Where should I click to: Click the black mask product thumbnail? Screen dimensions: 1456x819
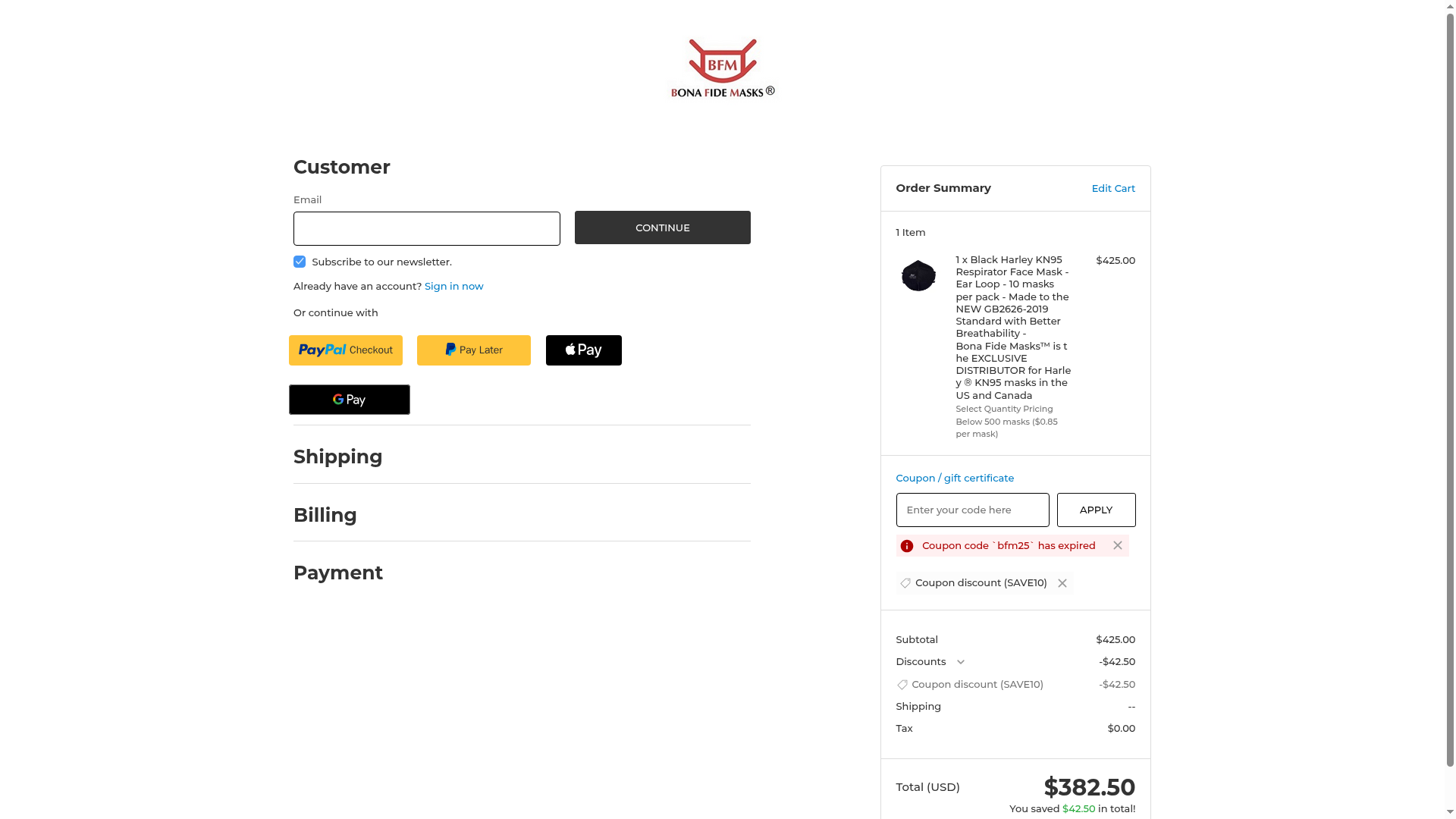tap(918, 275)
